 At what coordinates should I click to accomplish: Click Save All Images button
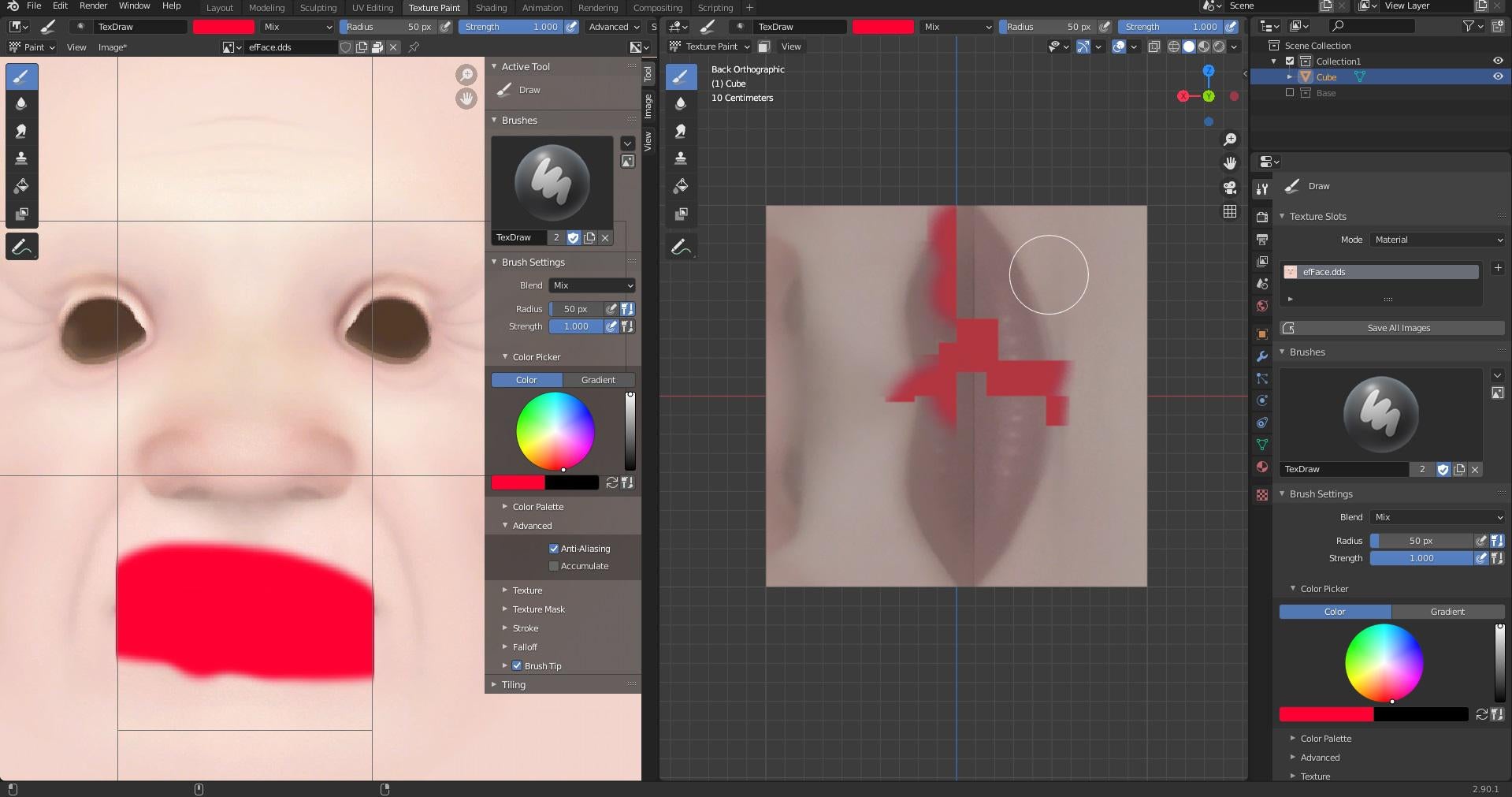(x=1392, y=328)
